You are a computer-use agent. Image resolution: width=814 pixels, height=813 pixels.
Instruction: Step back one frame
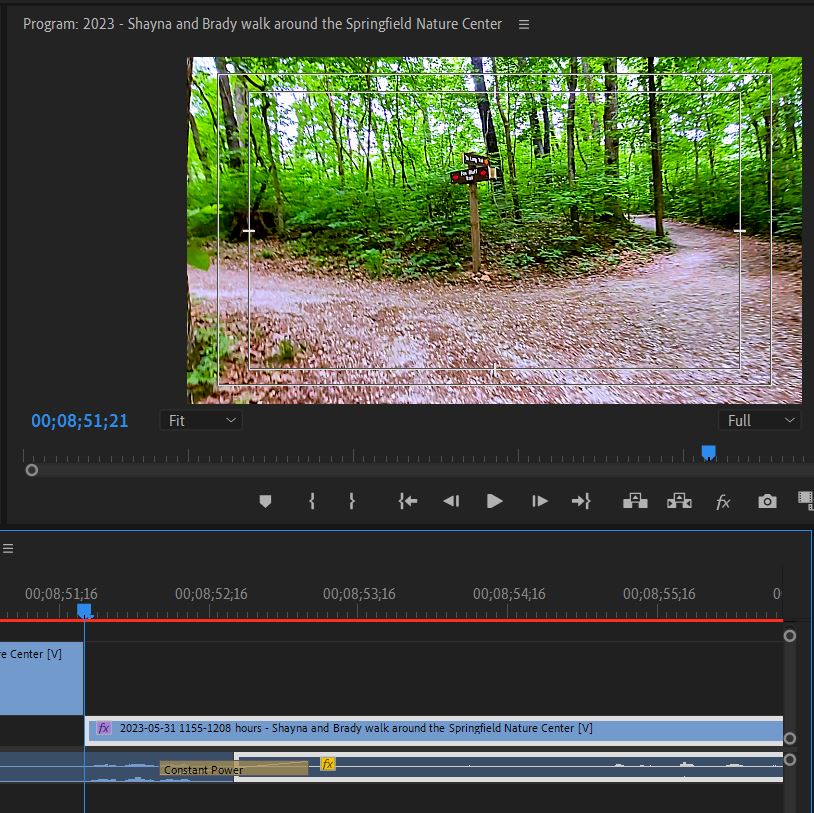451,501
